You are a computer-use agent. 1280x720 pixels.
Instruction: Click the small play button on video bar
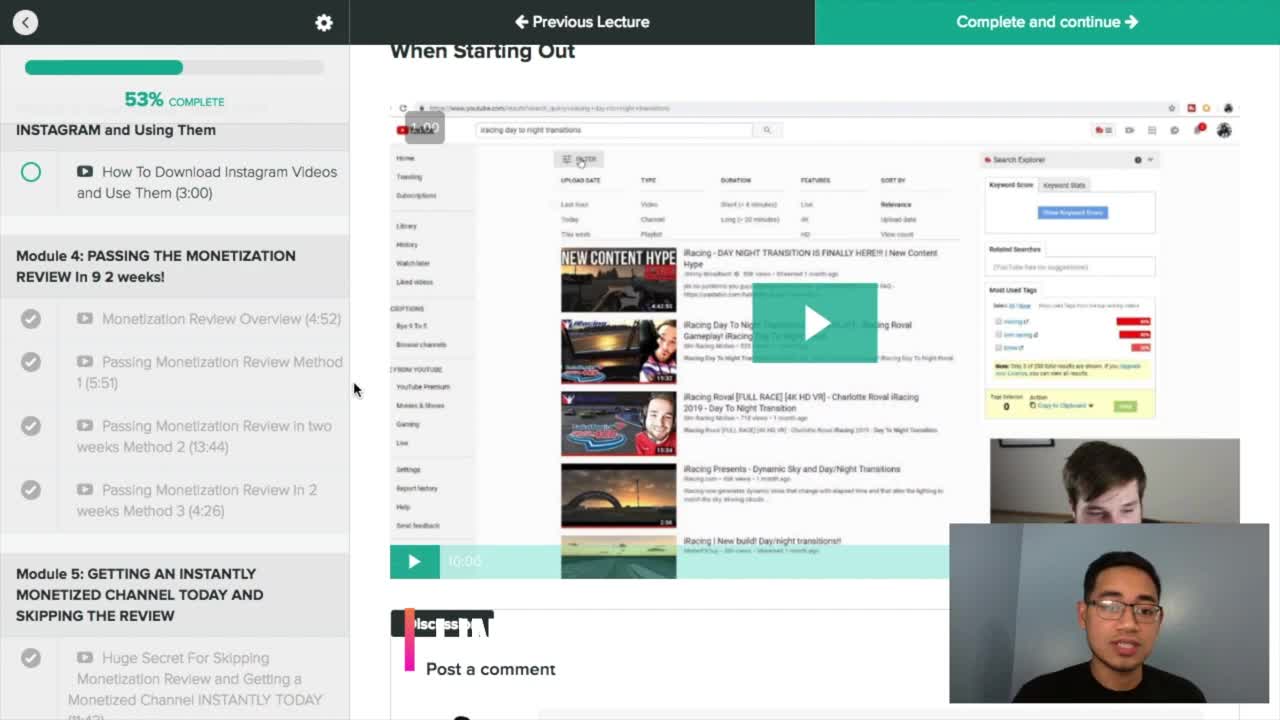(x=414, y=562)
